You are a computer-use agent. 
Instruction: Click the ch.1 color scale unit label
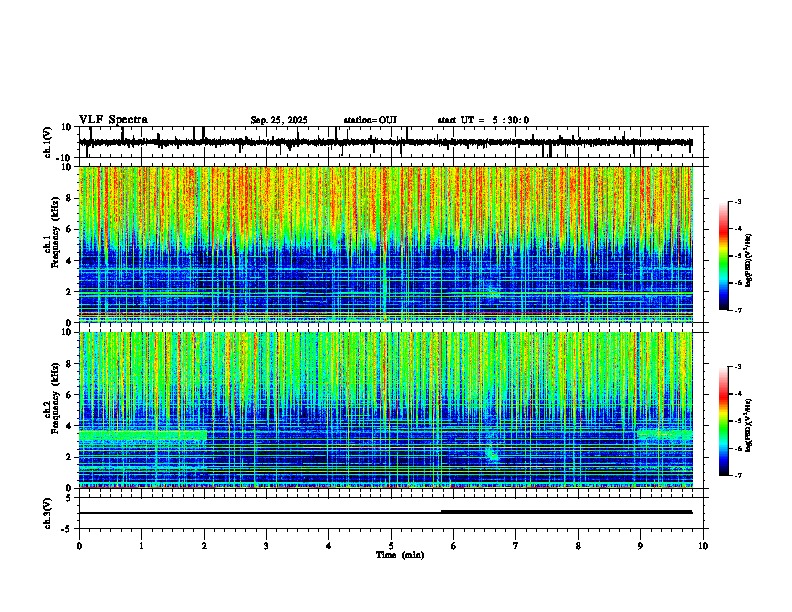(x=748, y=261)
